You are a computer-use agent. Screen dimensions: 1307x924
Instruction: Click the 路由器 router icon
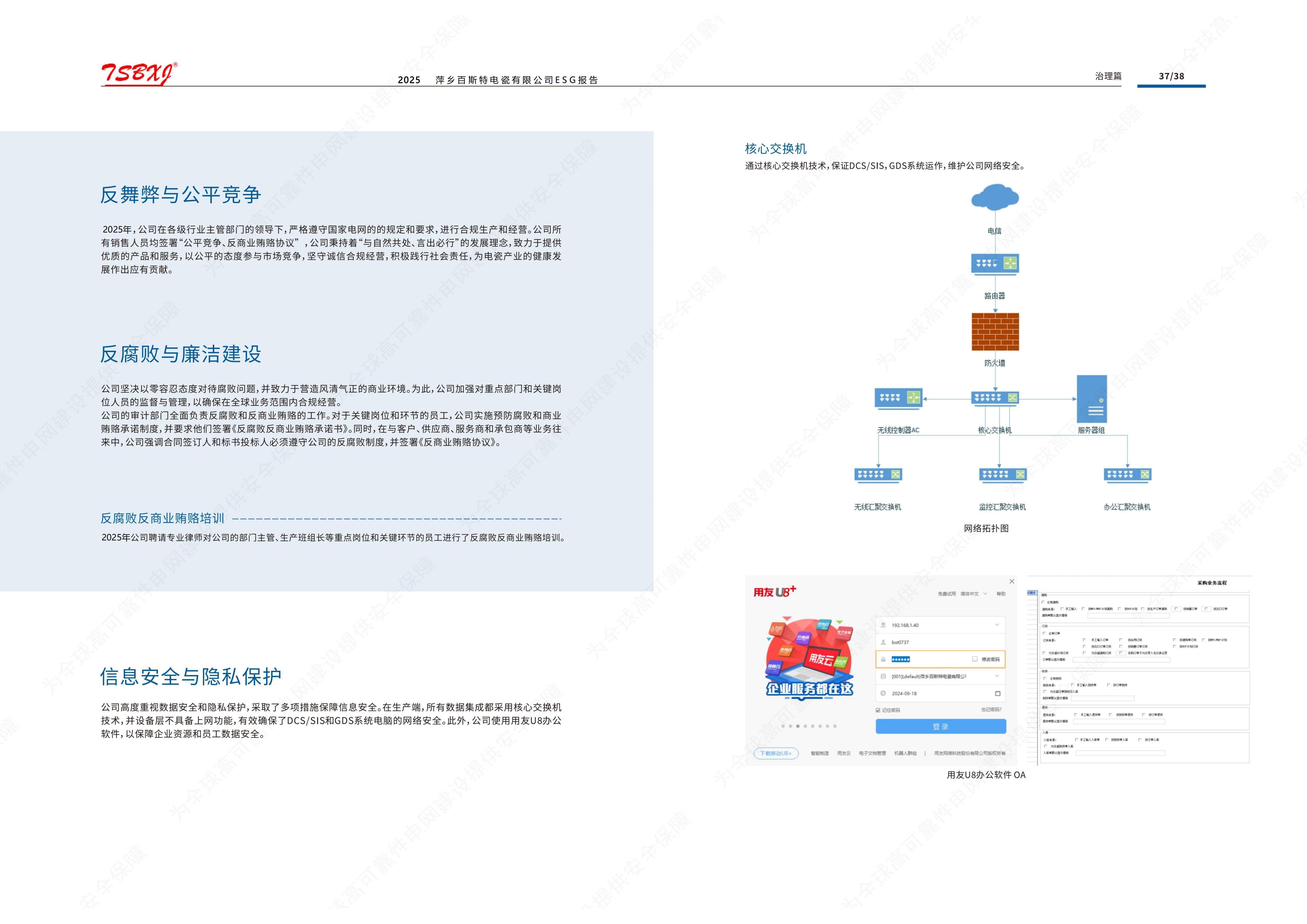[x=994, y=263]
